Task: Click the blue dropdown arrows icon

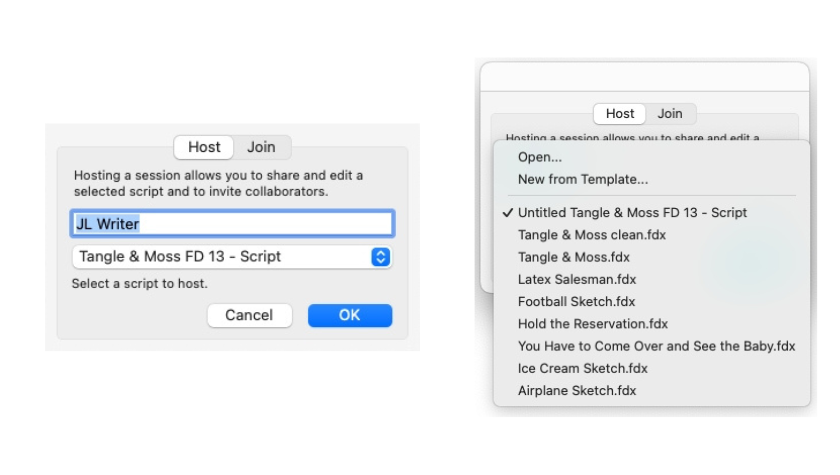Action: point(380,257)
